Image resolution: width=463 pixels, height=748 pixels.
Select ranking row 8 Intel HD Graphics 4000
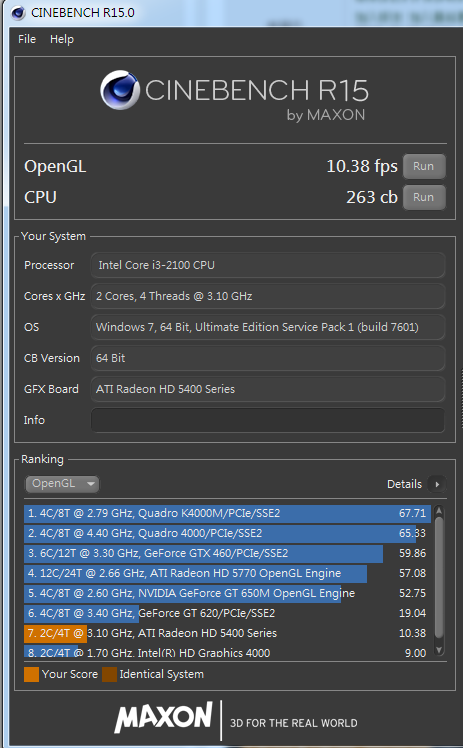pos(227,652)
